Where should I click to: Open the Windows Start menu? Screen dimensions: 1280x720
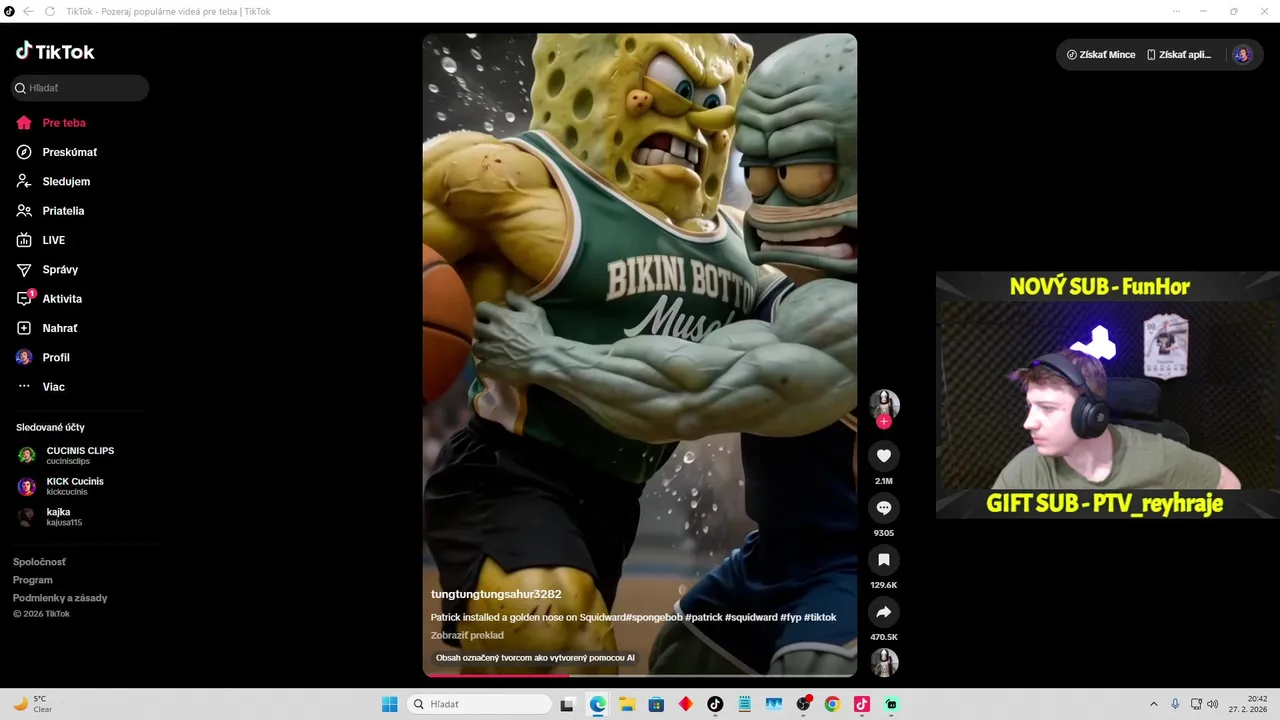tap(390, 704)
